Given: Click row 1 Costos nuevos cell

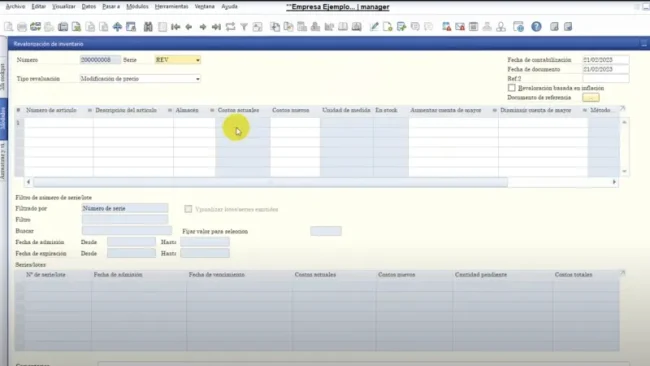Looking at the screenshot, I should click(x=295, y=123).
